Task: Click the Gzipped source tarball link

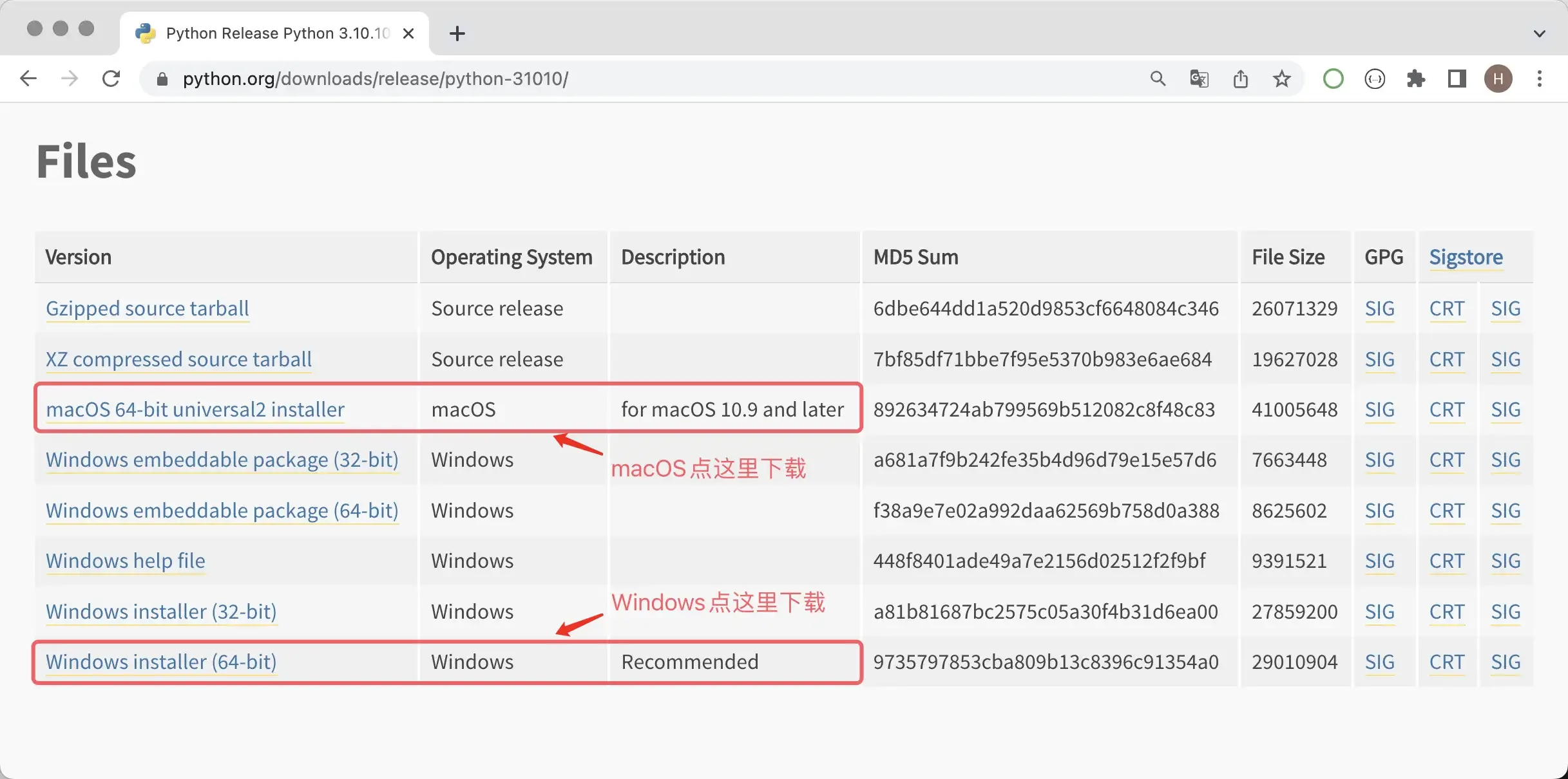Action: [x=148, y=308]
